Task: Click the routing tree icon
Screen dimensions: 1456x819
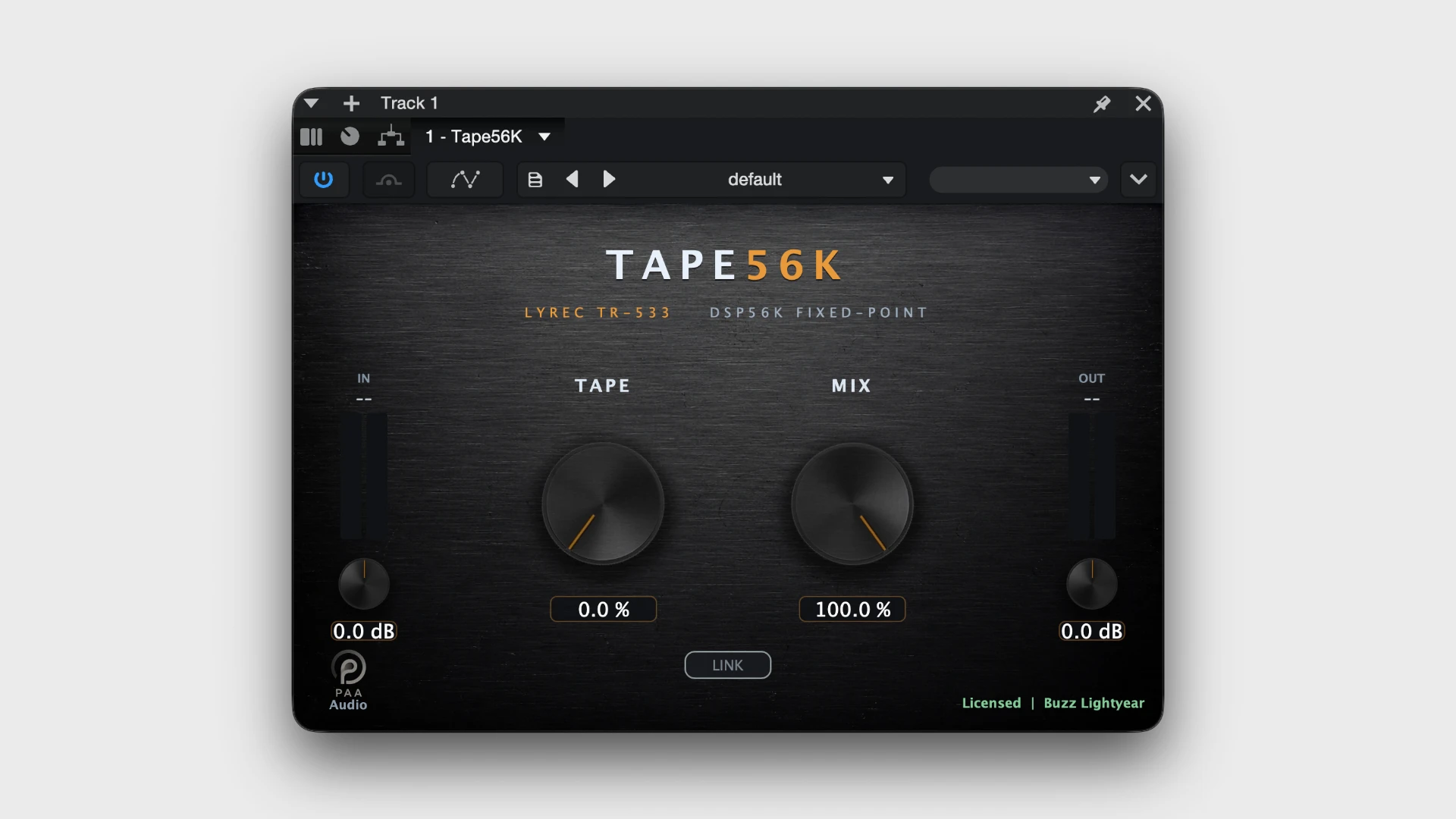Action: [391, 136]
